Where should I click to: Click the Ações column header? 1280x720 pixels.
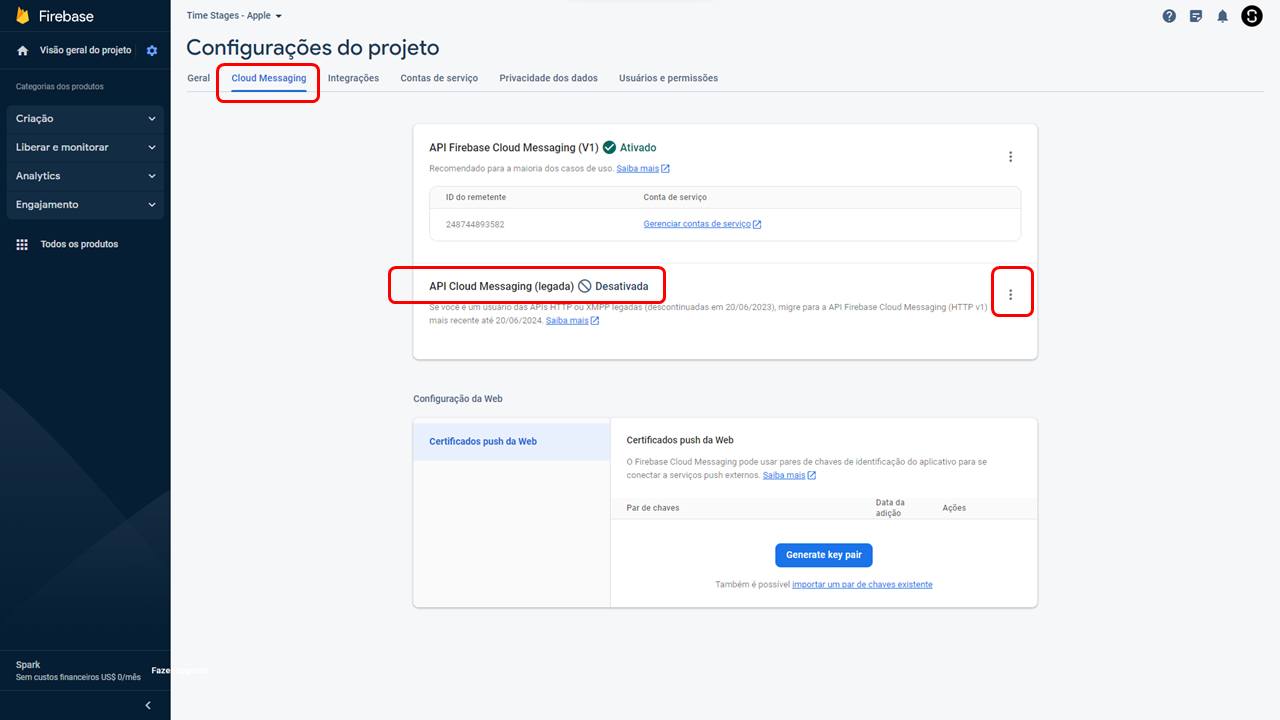coord(954,508)
